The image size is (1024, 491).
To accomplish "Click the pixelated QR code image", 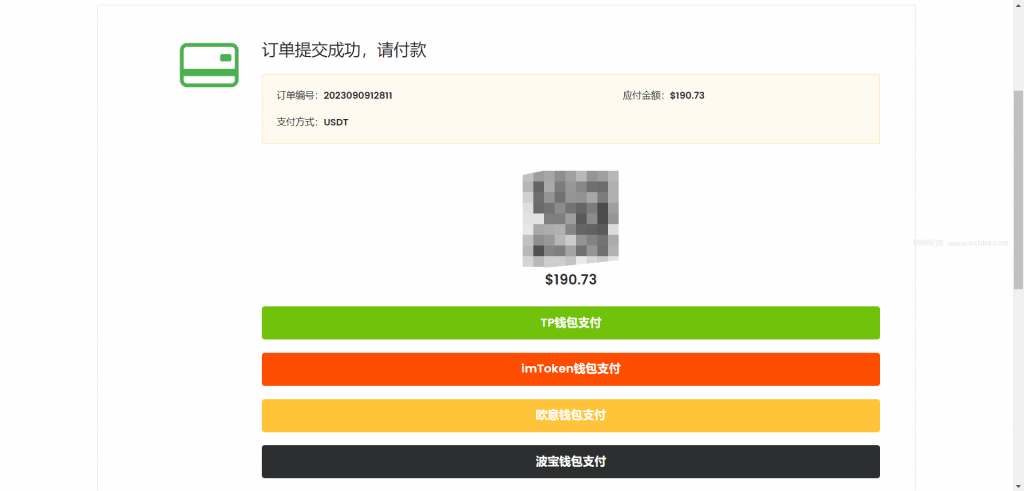I will pyautogui.click(x=571, y=219).
